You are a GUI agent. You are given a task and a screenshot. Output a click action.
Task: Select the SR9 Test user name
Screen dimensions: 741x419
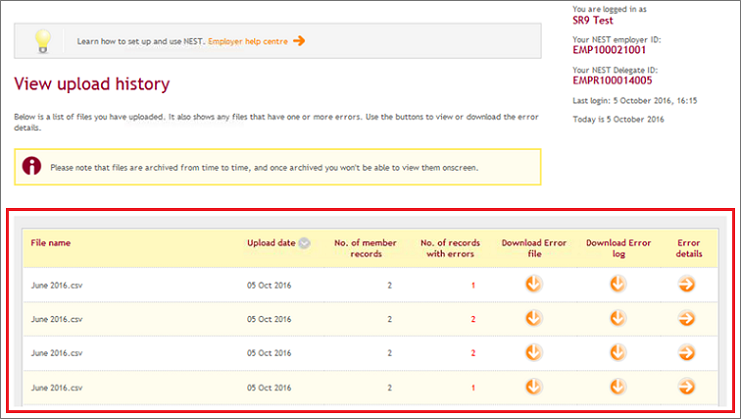click(593, 20)
